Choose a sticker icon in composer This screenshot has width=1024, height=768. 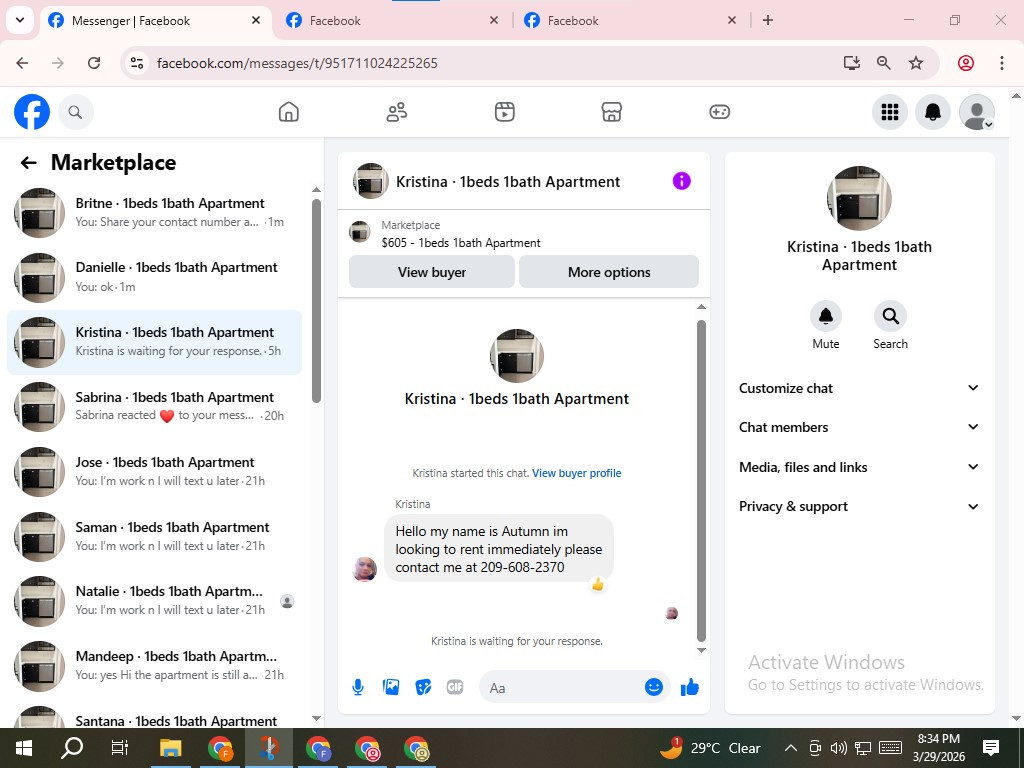coord(423,687)
